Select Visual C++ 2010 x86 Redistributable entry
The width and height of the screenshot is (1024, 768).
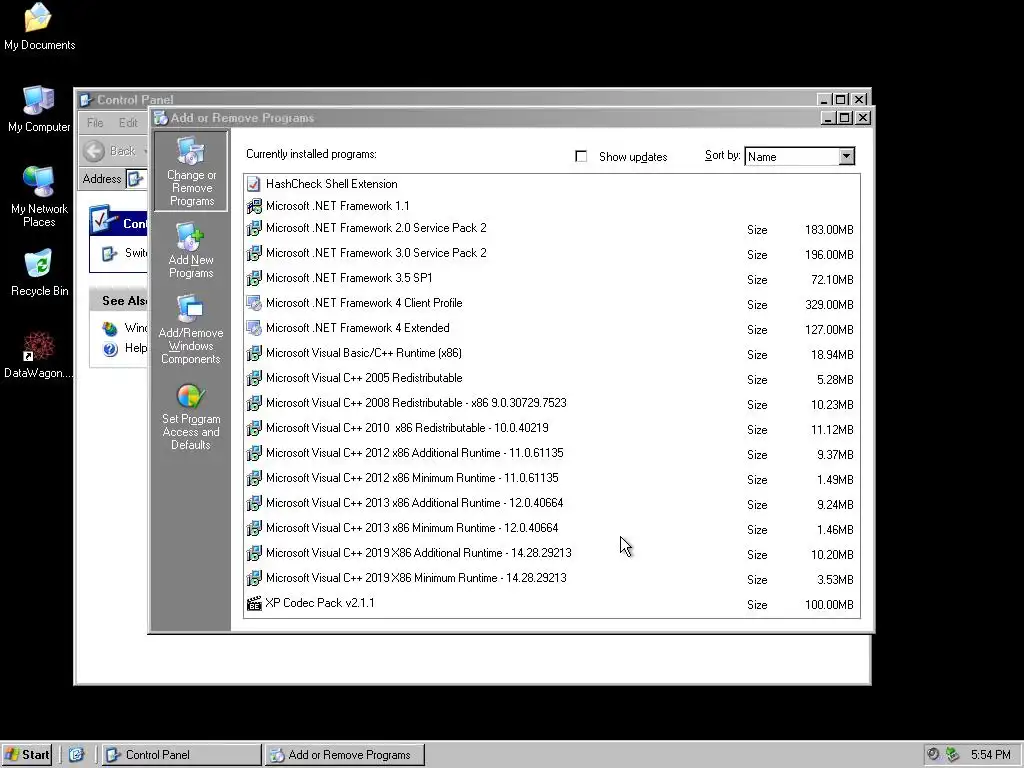[x=552, y=428]
